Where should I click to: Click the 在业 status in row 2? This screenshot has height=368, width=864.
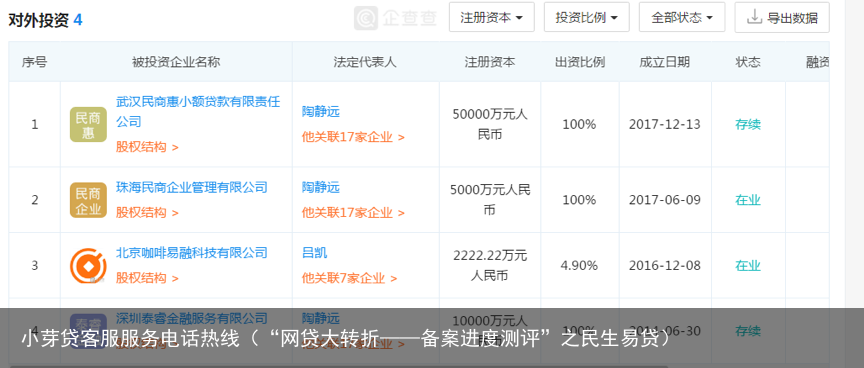(748, 200)
